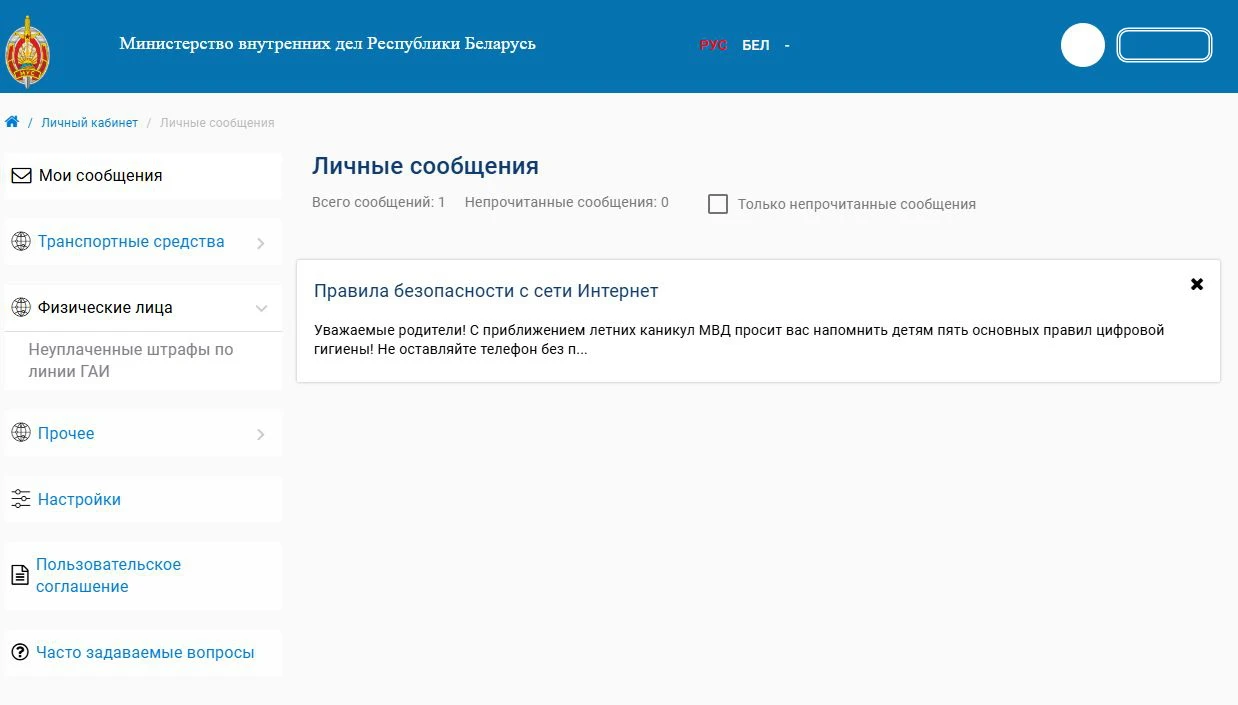Delete the message with the X icon
1238x705 pixels.
1197,284
